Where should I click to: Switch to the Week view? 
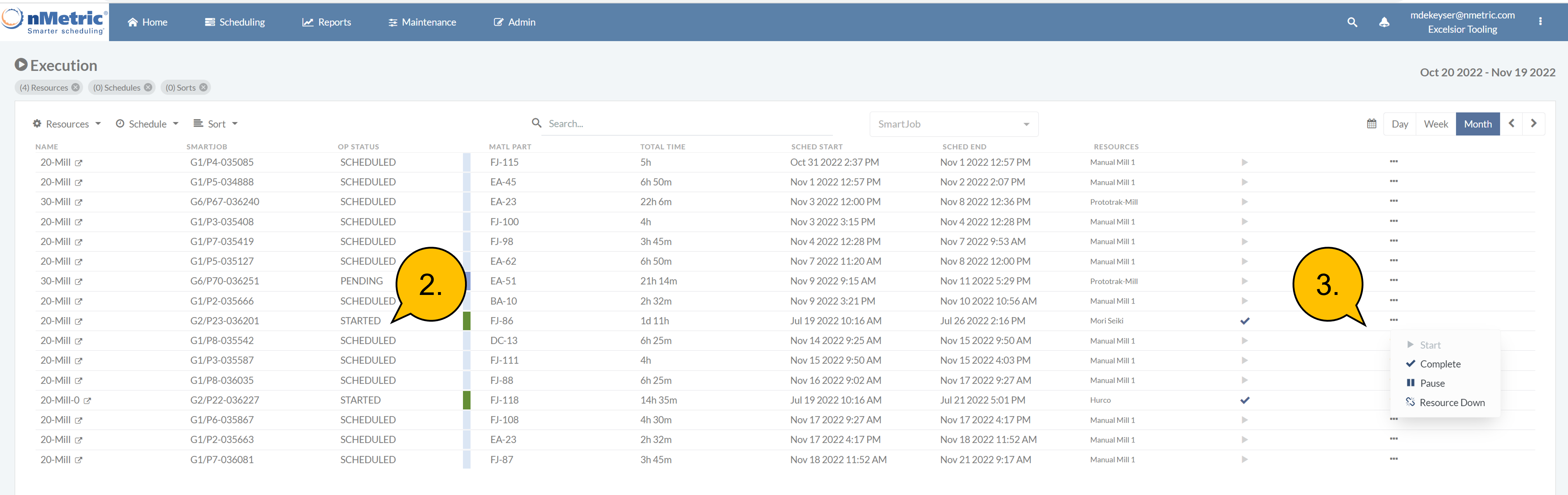tap(1435, 124)
